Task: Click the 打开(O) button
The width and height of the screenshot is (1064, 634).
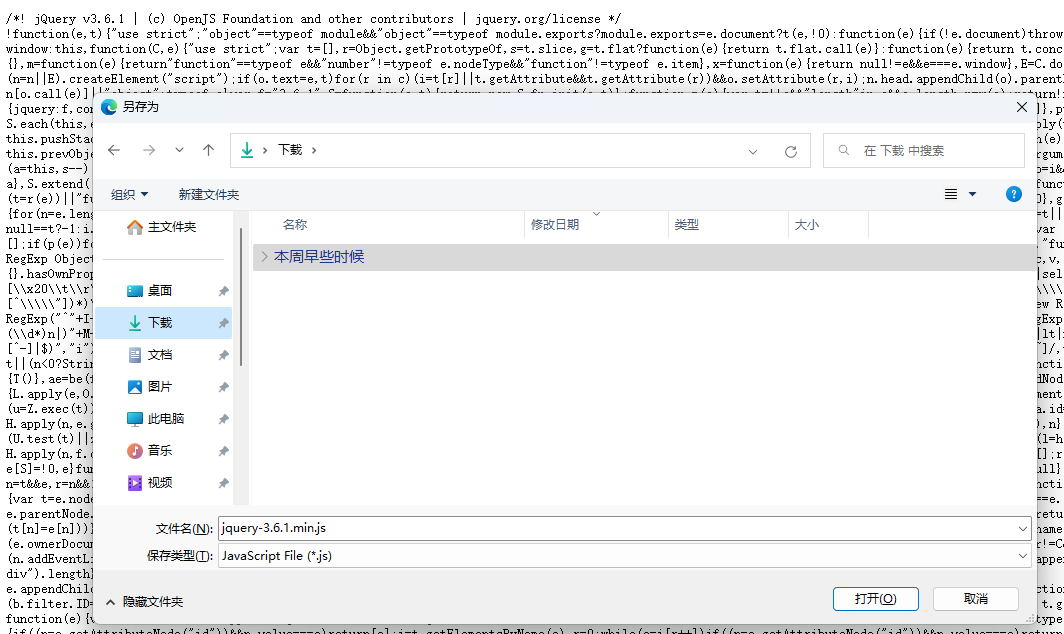Action: pos(875,599)
